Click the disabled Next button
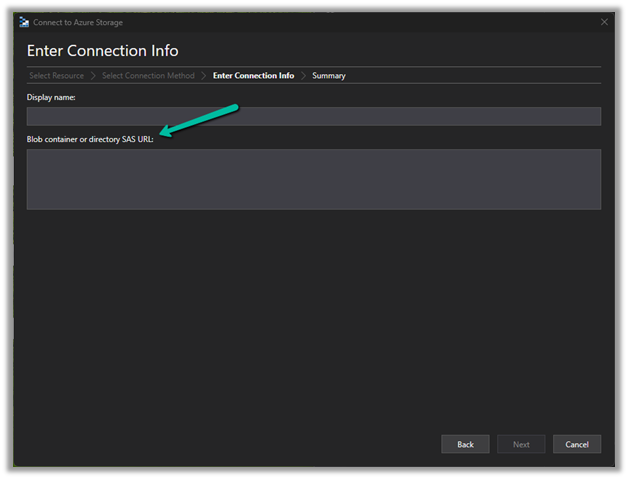The image size is (628, 479). (520, 444)
